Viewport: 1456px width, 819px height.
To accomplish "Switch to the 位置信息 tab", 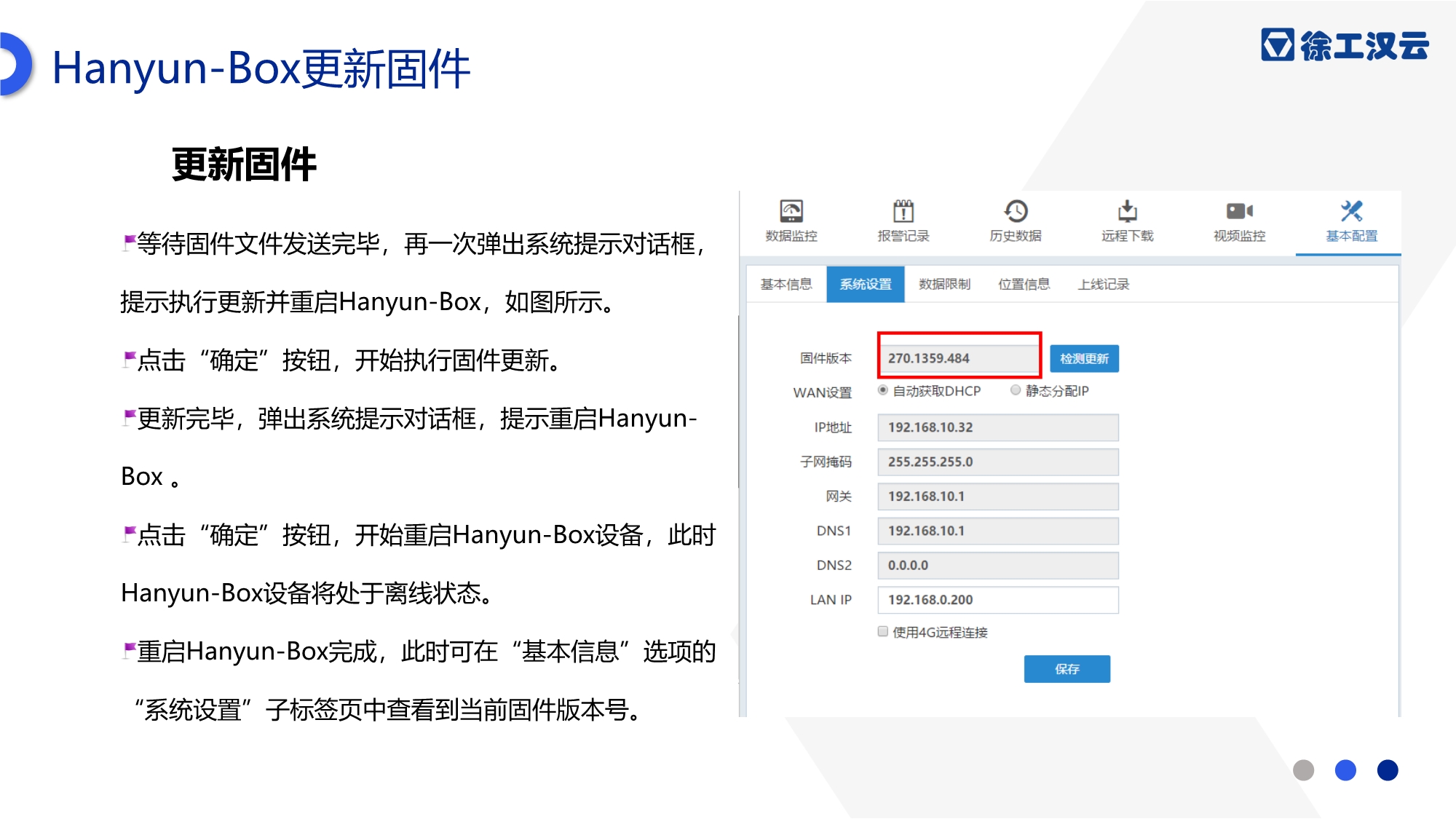I will (x=1024, y=284).
